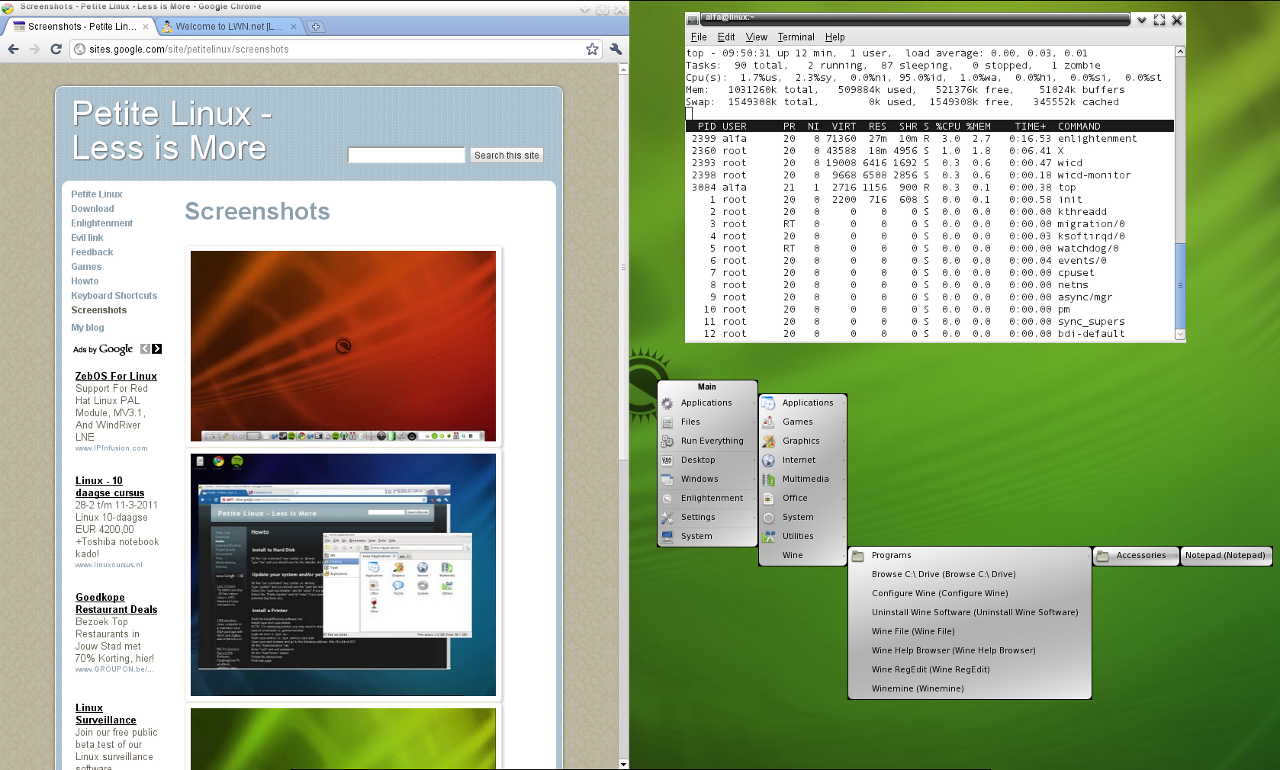Screen dimensions: 1280x770
Task: Click the terminal window icon in its title bar
Action: tap(694, 19)
